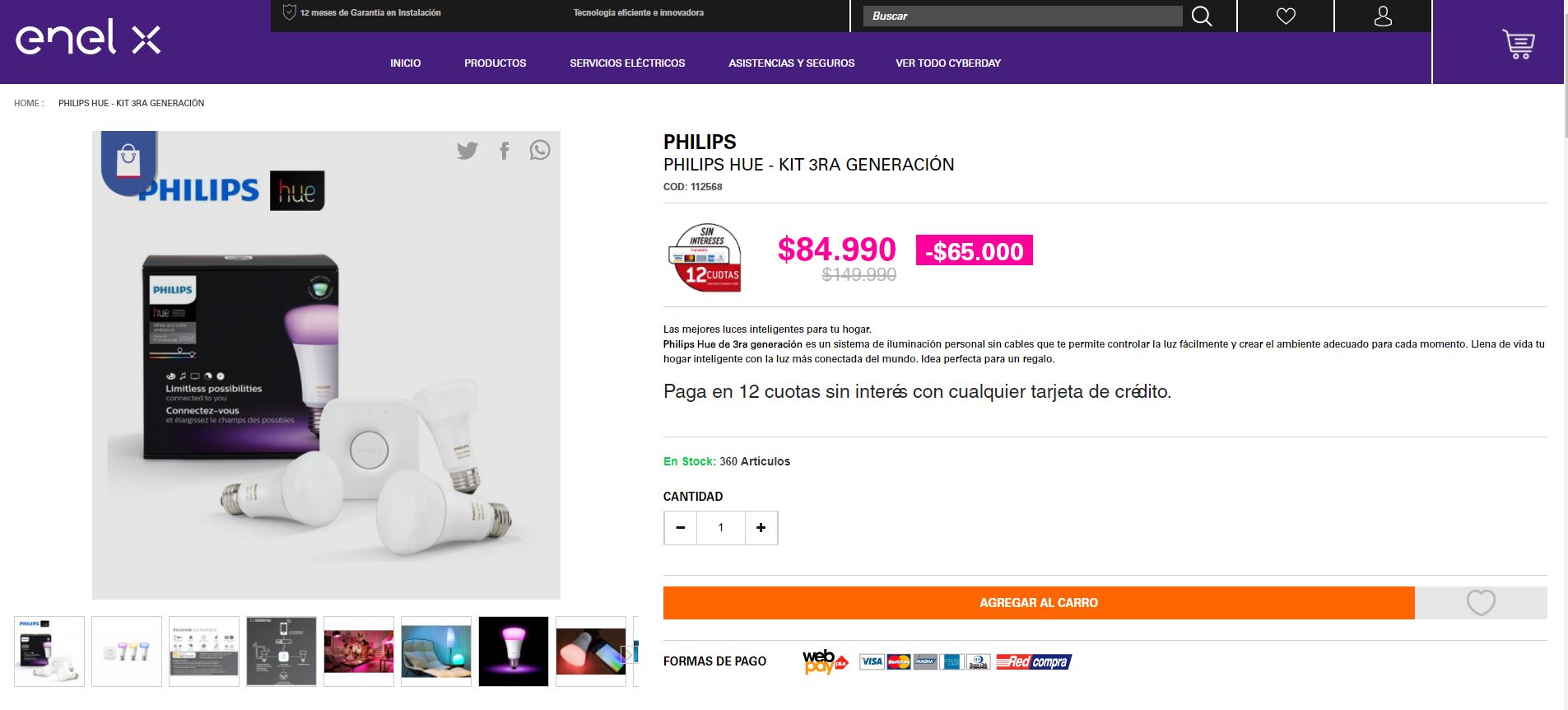Share product via WhatsApp
Image resolution: width=1568 pixels, height=710 pixels.
tap(540, 150)
